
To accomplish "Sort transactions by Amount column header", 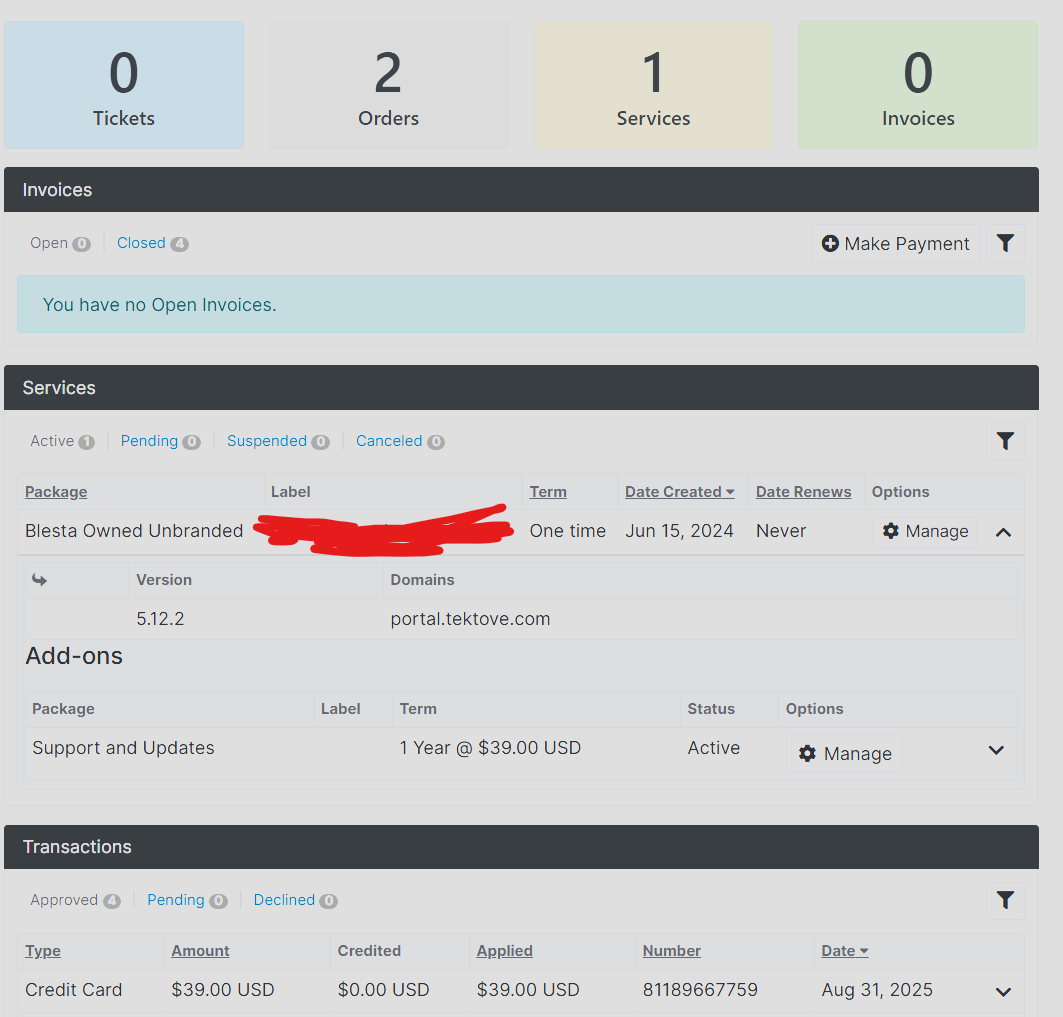I will (200, 951).
